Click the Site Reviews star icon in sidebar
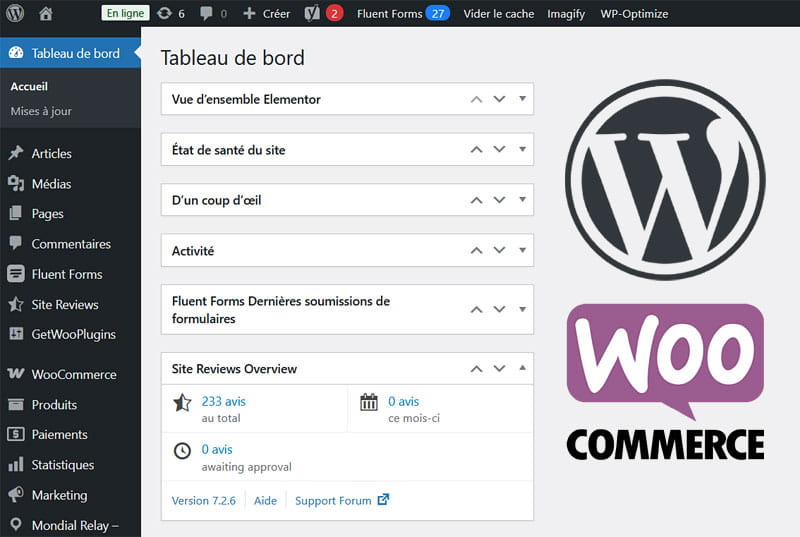 click(16, 304)
